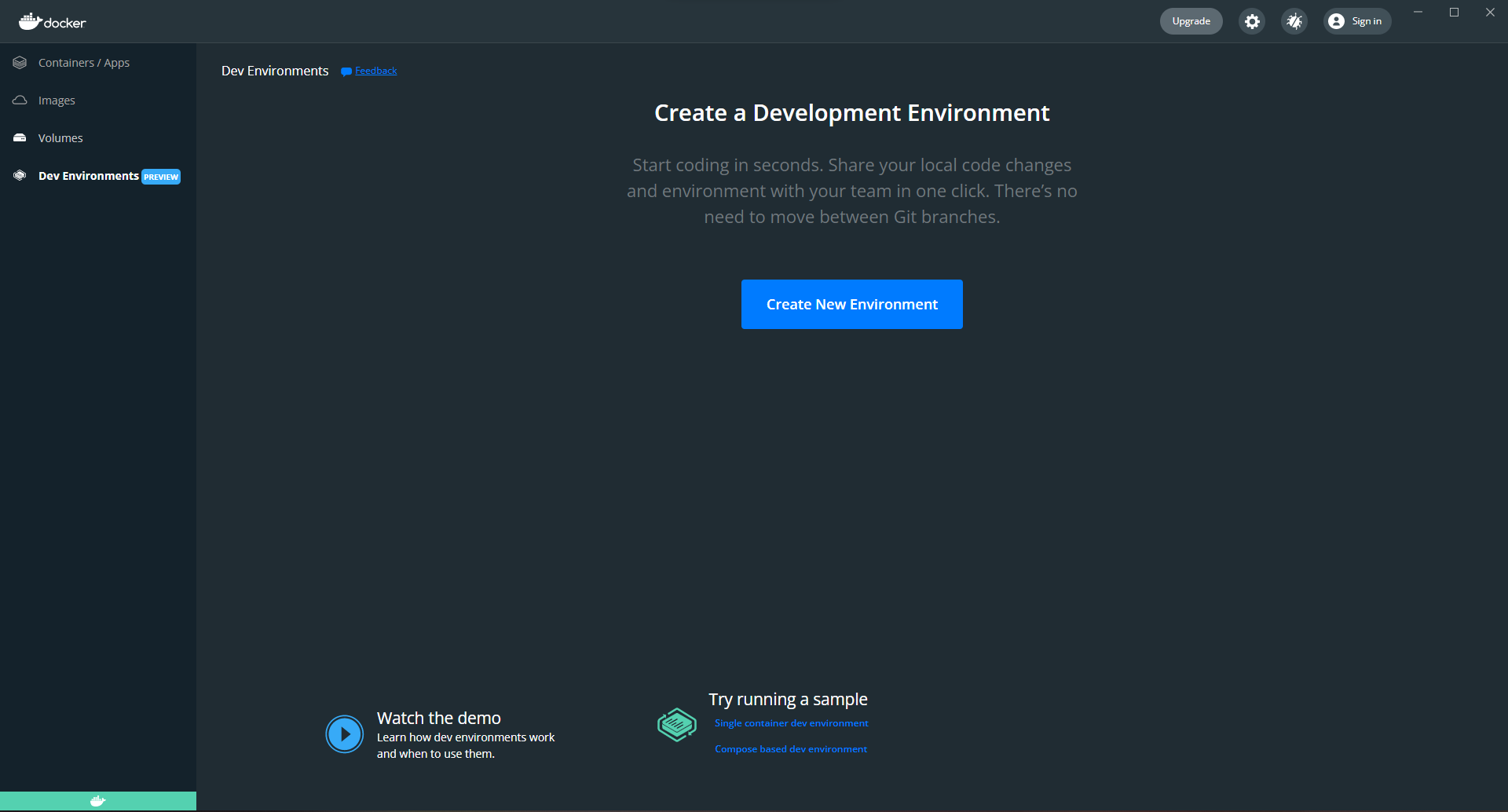The image size is (1508, 812).
Task: Open Single container dev environment sample
Action: 791,723
